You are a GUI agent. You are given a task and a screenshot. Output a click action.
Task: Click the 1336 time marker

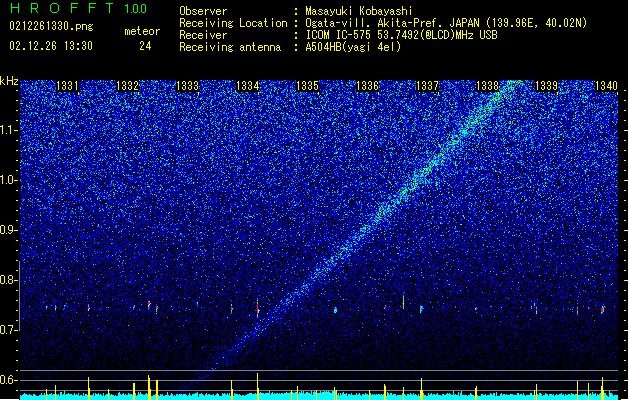pyautogui.click(x=367, y=85)
